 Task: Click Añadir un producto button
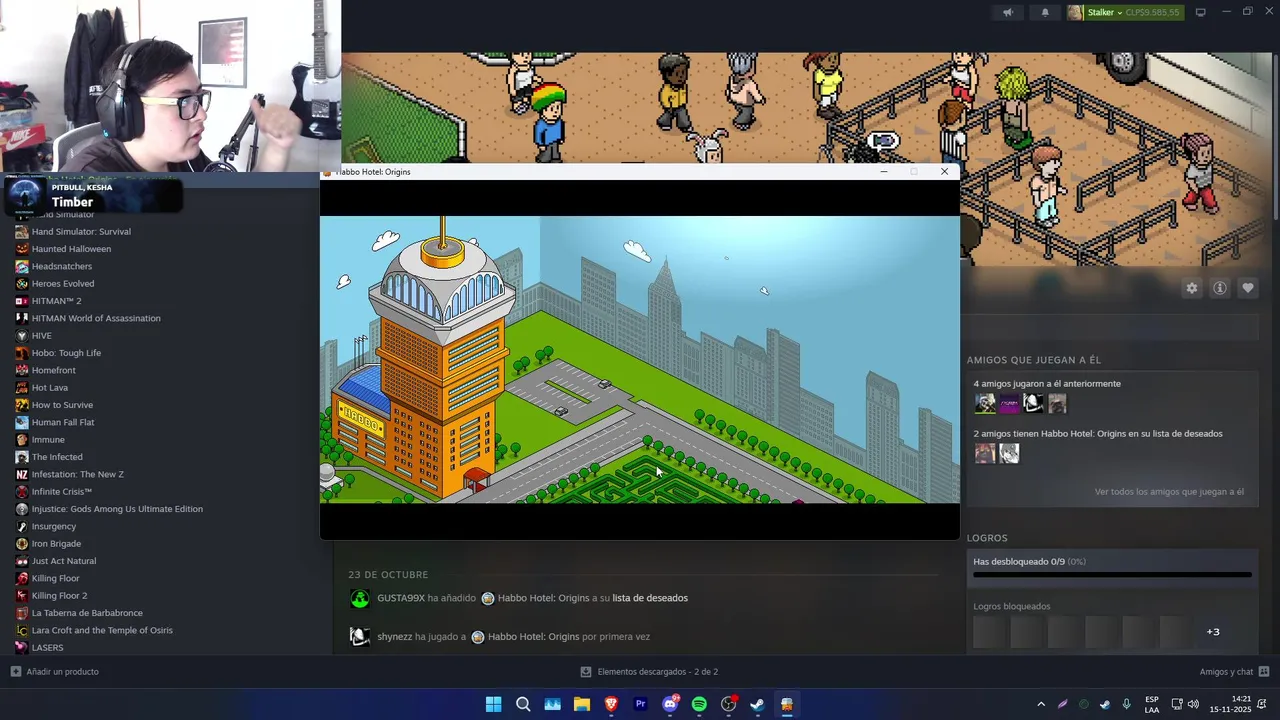[55, 671]
